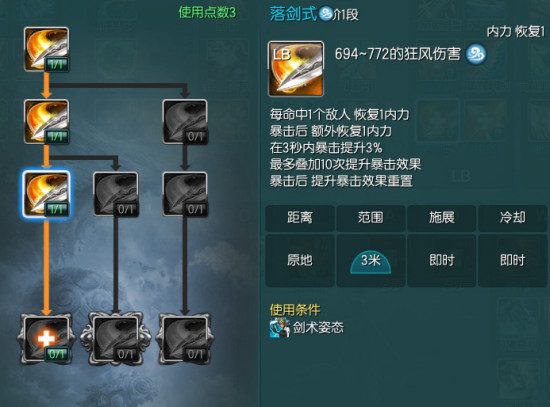
Task: Select the top root skill node
Action: (x=46, y=49)
